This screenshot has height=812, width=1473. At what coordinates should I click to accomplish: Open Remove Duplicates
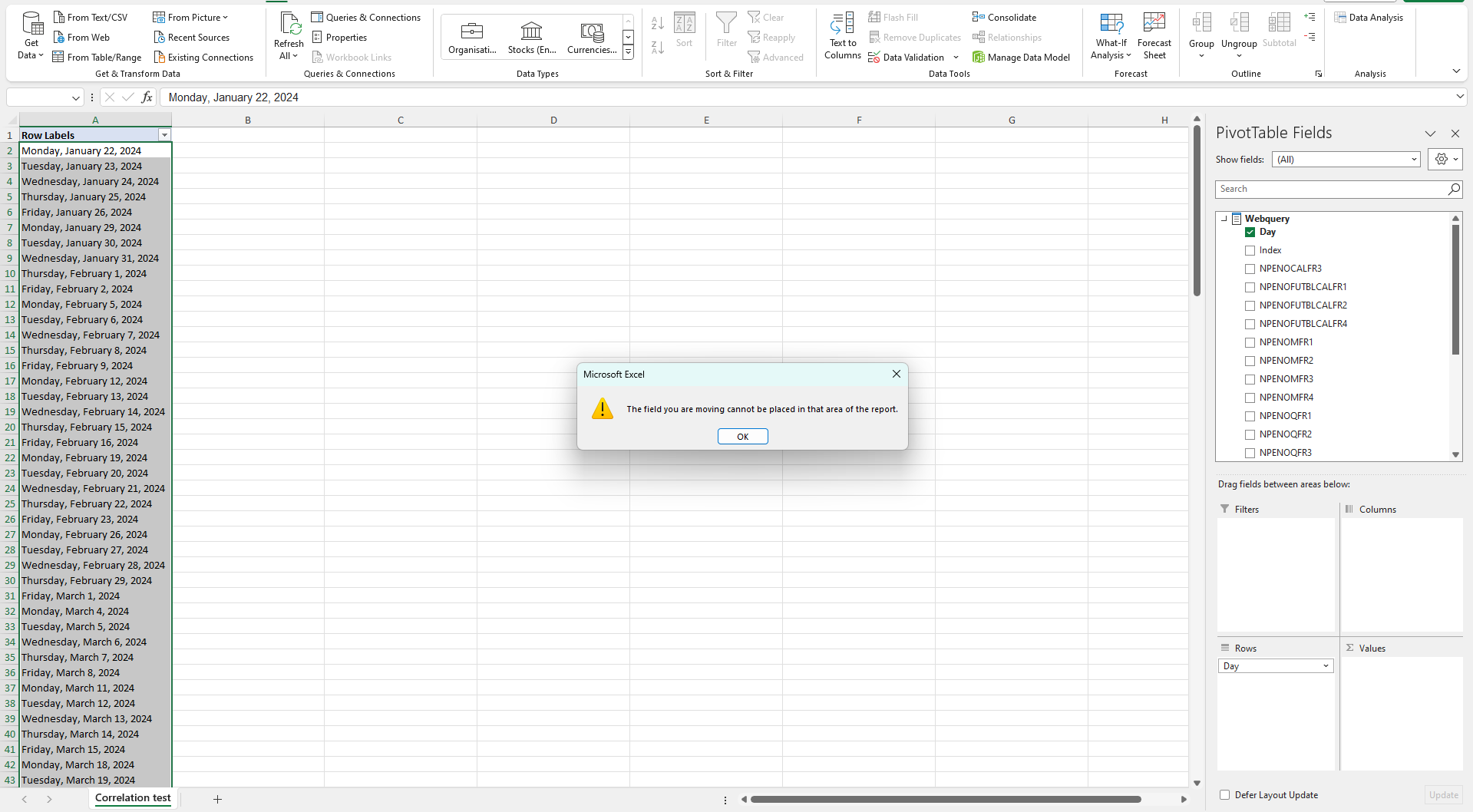(914, 37)
